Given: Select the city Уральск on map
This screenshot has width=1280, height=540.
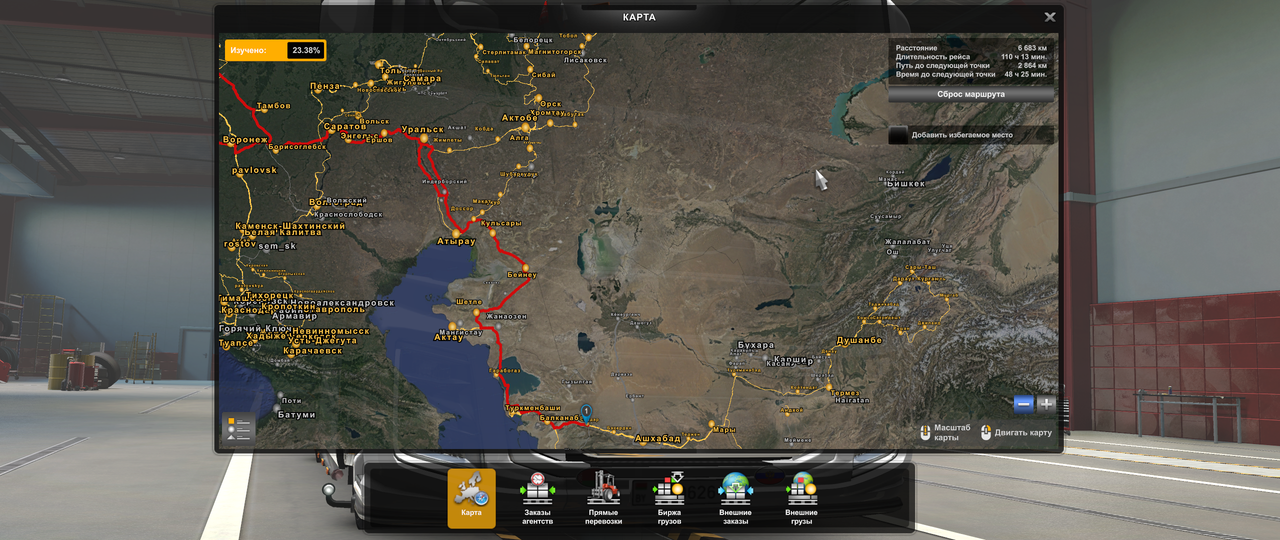Looking at the screenshot, I should [x=421, y=130].
